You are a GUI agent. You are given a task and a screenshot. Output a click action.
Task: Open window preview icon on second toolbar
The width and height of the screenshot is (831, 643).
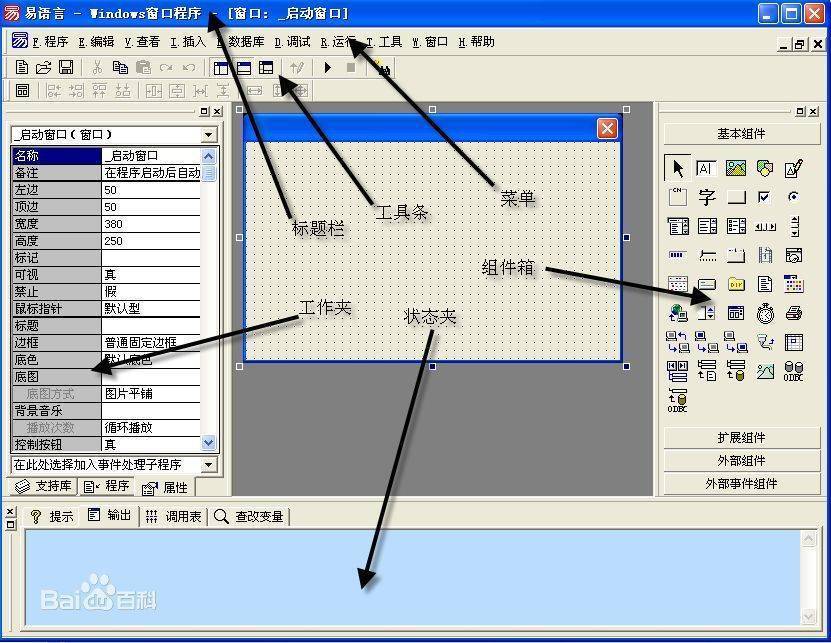[22, 91]
